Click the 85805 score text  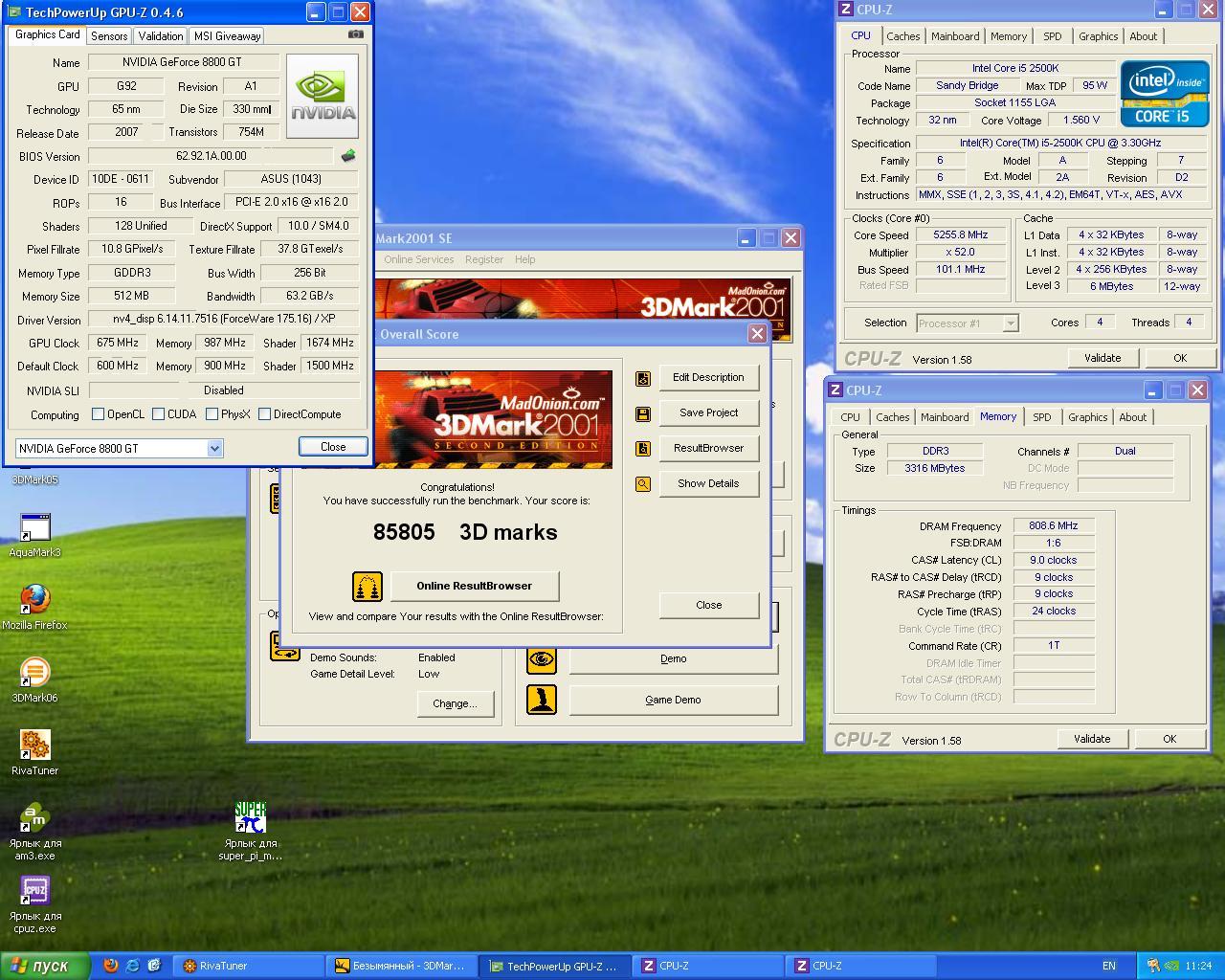404,532
